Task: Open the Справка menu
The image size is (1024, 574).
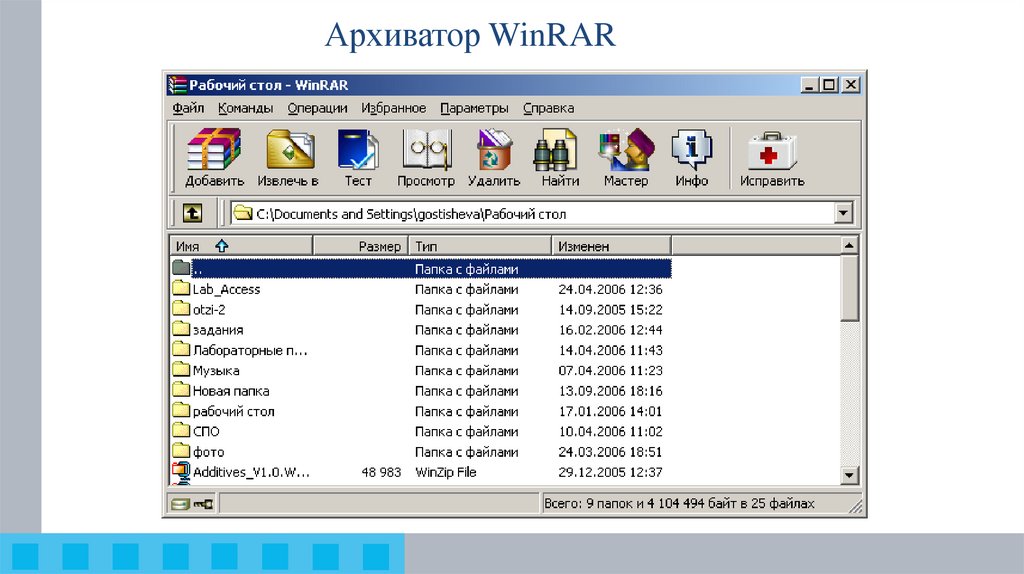Action: [x=549, y=108]
